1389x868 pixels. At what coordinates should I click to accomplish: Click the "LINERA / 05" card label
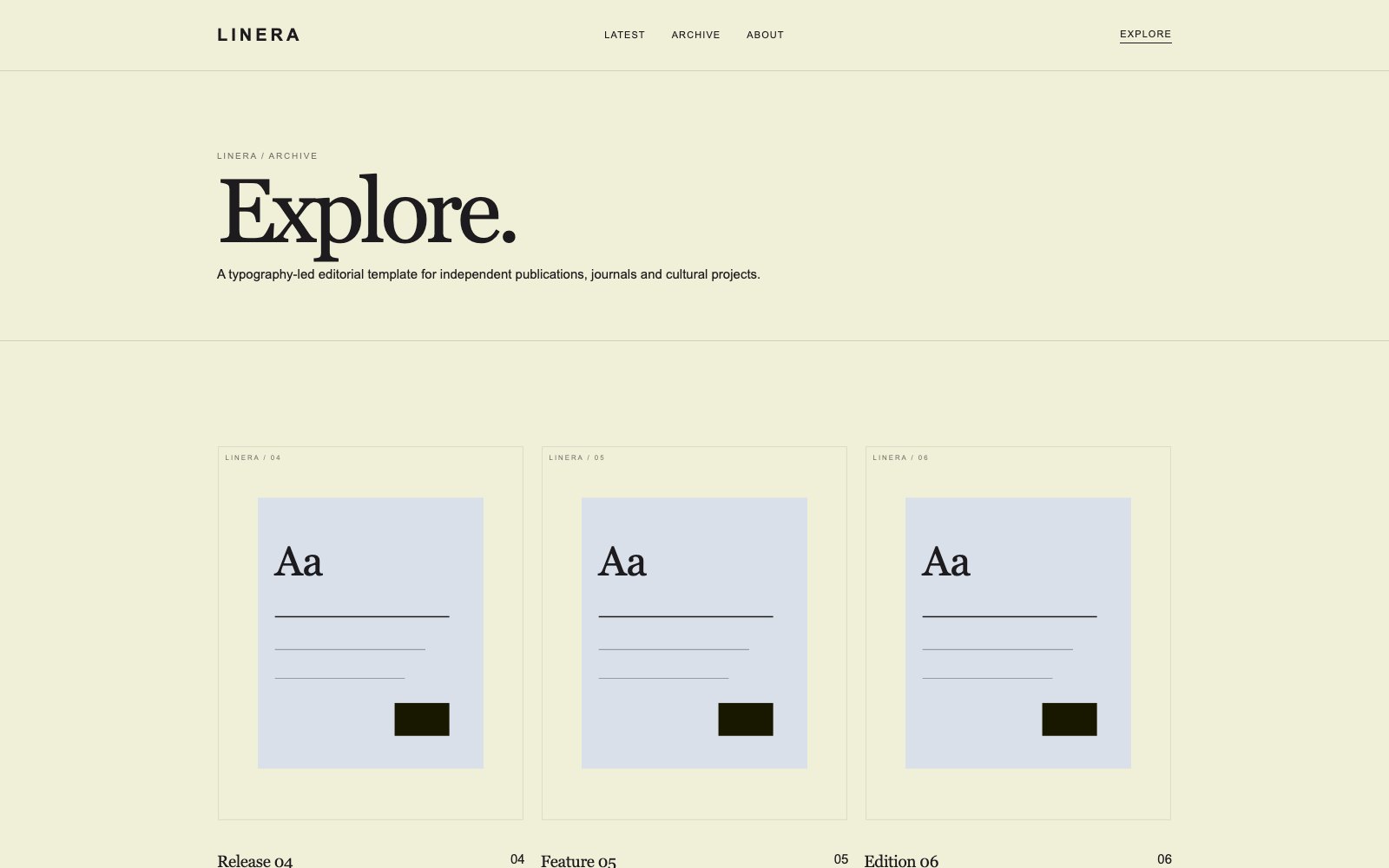pos(577,457)
